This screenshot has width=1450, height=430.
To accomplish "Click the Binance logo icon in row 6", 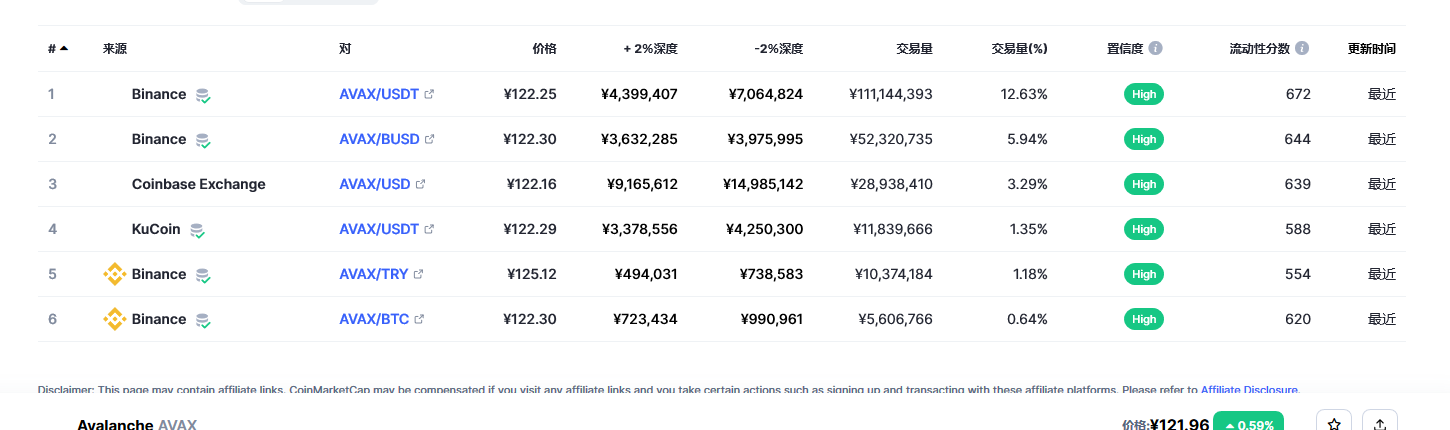I will (115, 319).
